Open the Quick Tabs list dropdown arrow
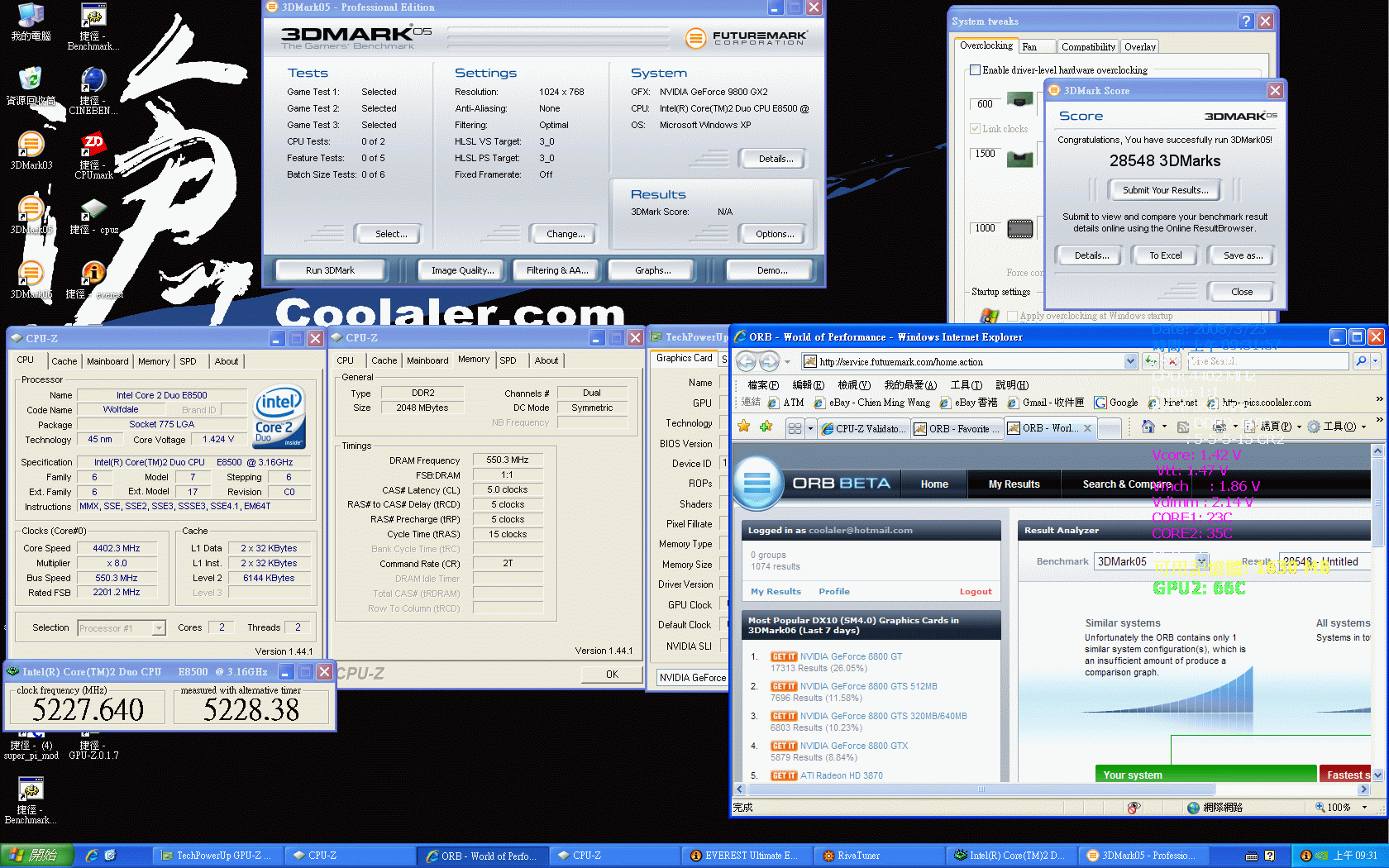Viewport: 1389px width, 868px height. click(x=810, y=428)
